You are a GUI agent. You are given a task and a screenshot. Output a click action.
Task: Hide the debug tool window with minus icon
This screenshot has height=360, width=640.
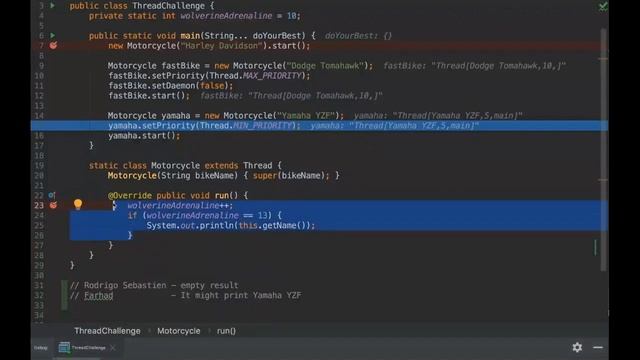click(598, 347)
